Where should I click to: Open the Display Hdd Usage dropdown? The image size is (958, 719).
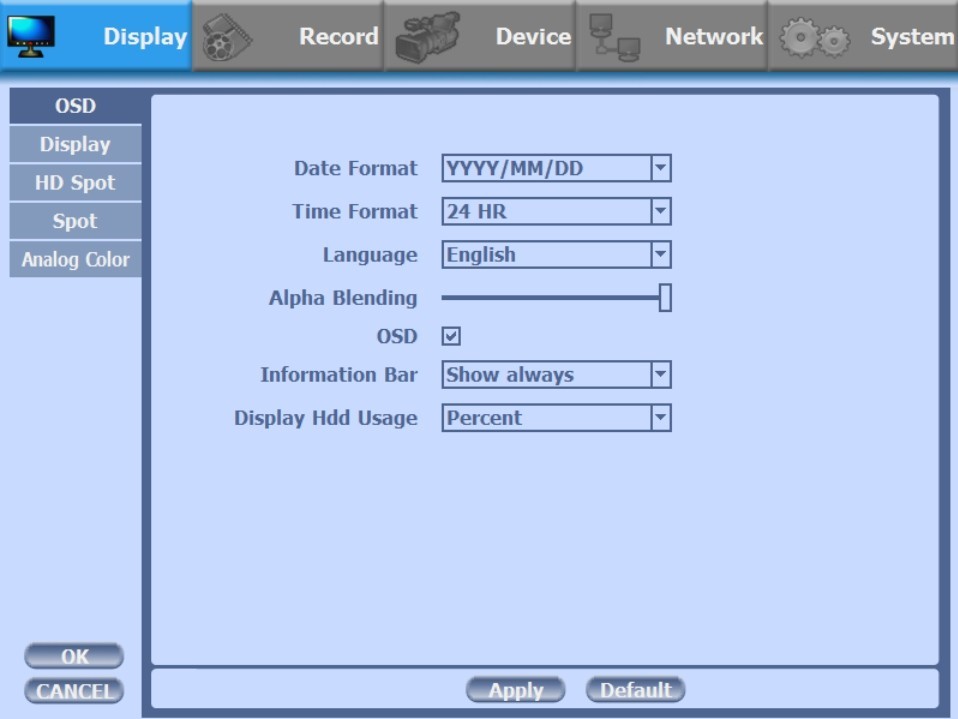pyautogui.click(x=556, y=418)
